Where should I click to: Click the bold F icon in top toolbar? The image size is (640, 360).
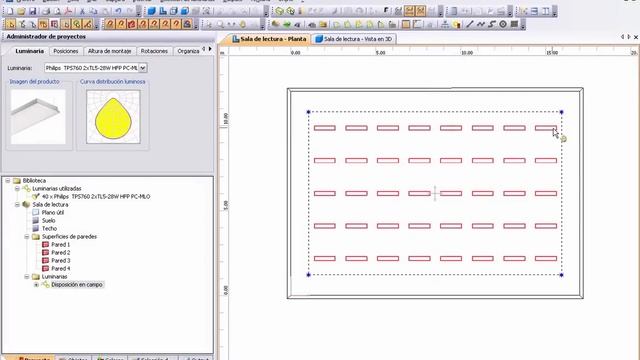tap(386, 11)
